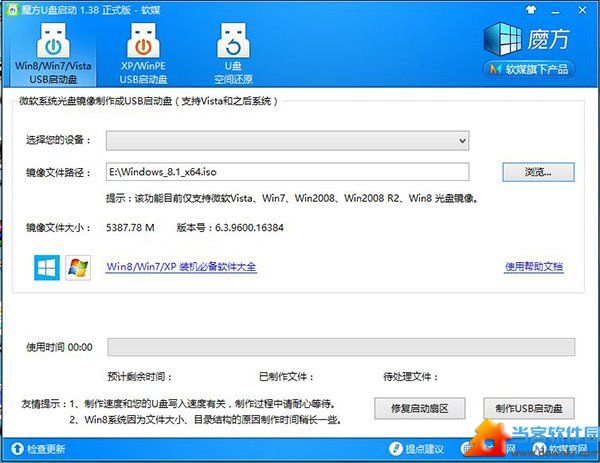This screenshot has width=600, height=463.
Task: Click the 已制作文件 label
Action: 286,377
